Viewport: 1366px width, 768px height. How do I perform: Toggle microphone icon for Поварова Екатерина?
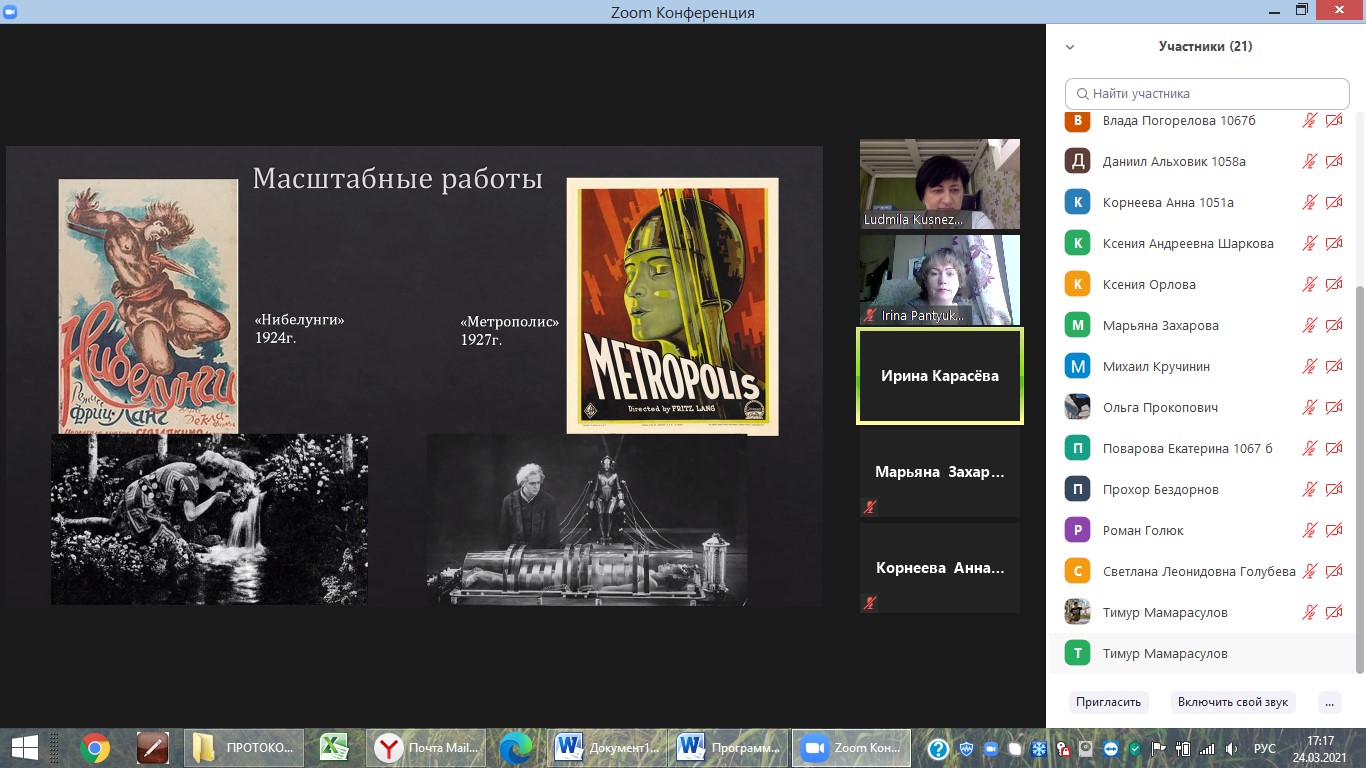[1309, 448]
